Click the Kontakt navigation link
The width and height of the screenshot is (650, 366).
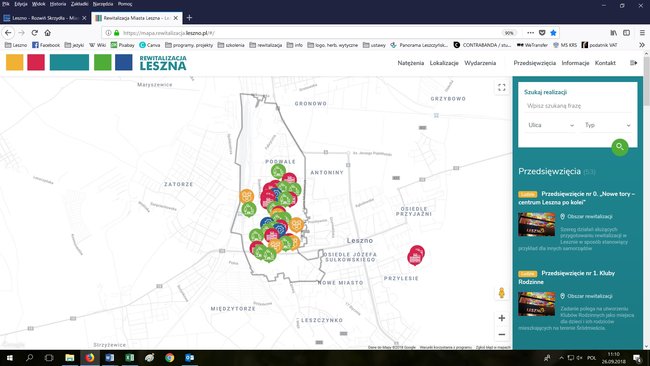pos(605,63)
